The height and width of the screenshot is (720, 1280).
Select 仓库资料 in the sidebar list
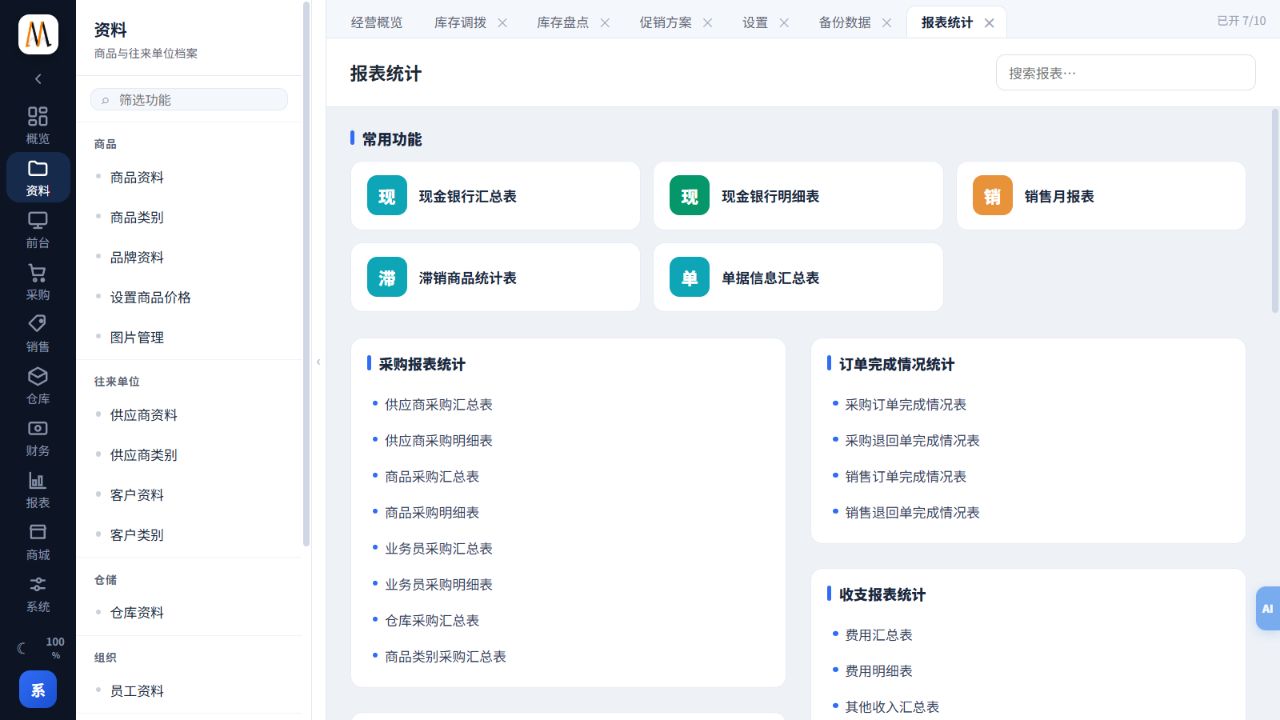137,613
